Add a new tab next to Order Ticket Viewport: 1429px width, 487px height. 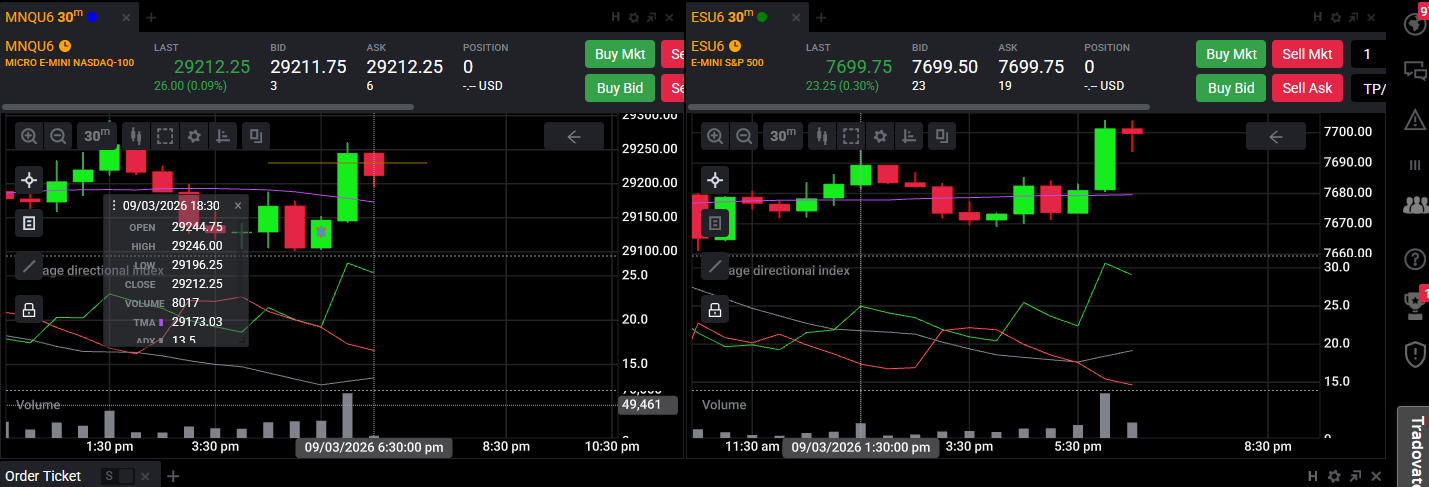click(x=172, y=476)
